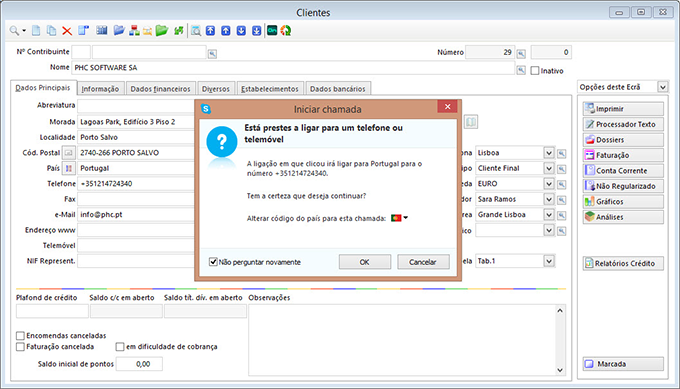The height and width of the screenshot is (389, 680).
Task: Click lookup icon next to Sara Ramos combo
Action: pyautogui.click(x=562, y=200)
